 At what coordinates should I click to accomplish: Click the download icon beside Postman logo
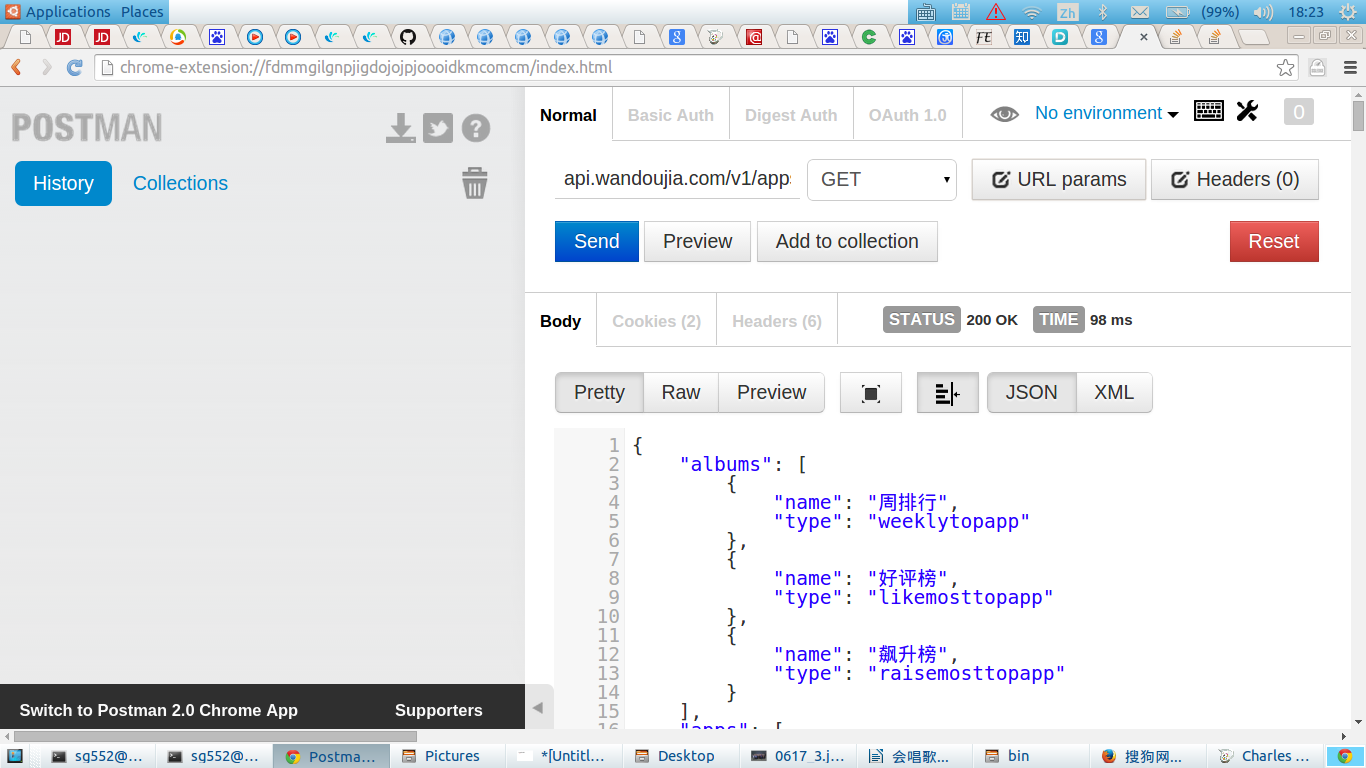pos(401,128)
